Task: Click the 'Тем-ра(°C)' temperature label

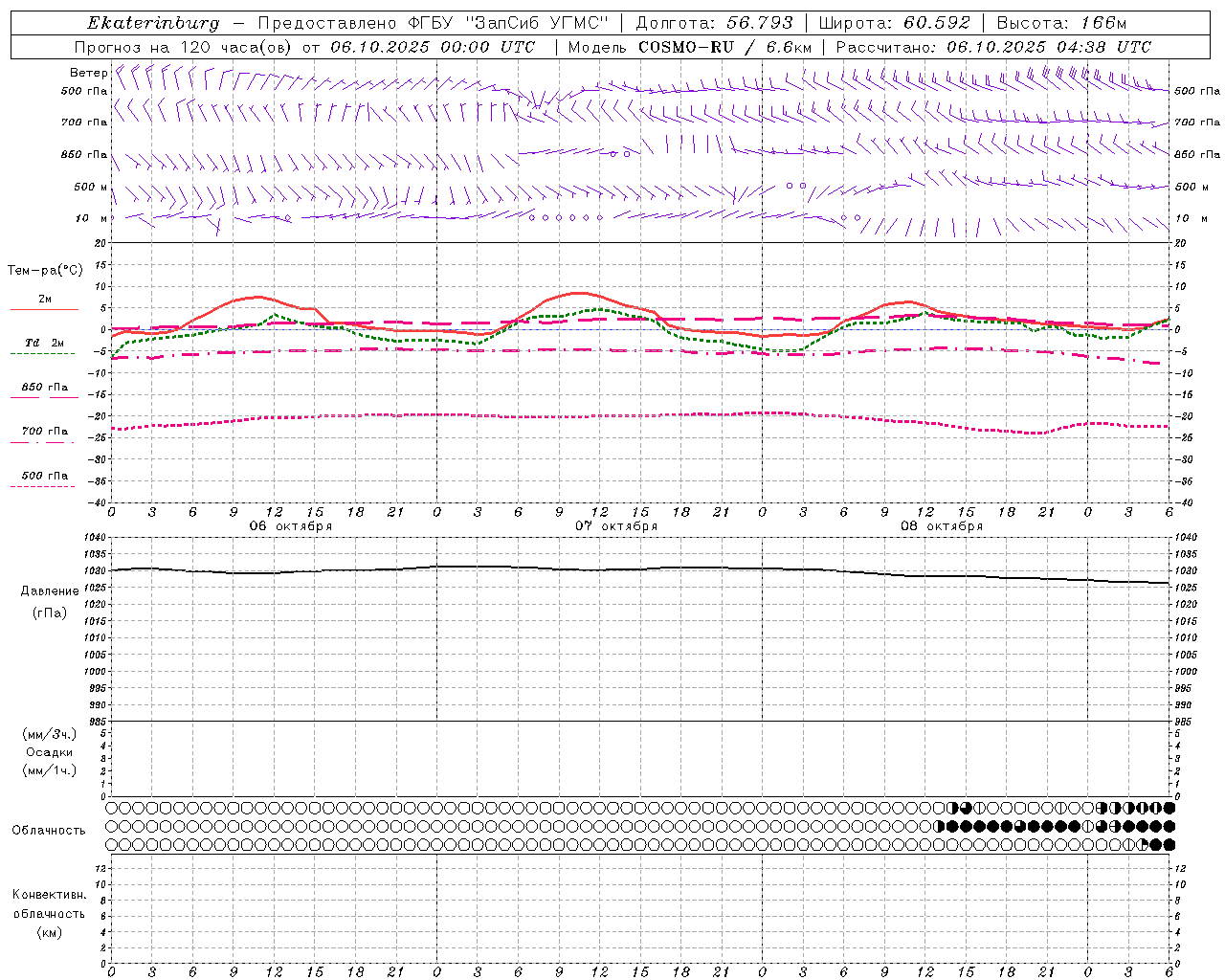Action: 45,271
